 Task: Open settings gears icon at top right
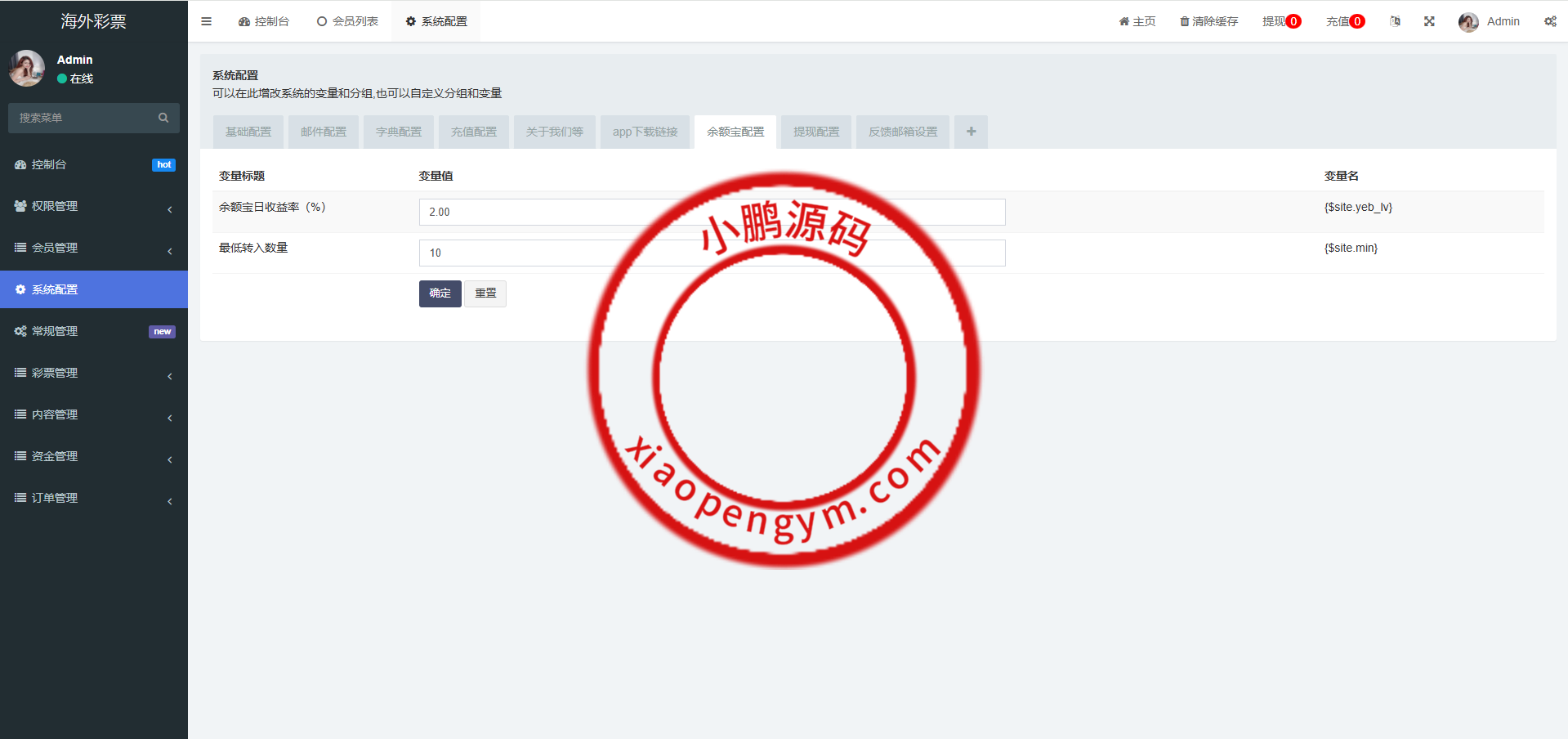pos(1549,21)
